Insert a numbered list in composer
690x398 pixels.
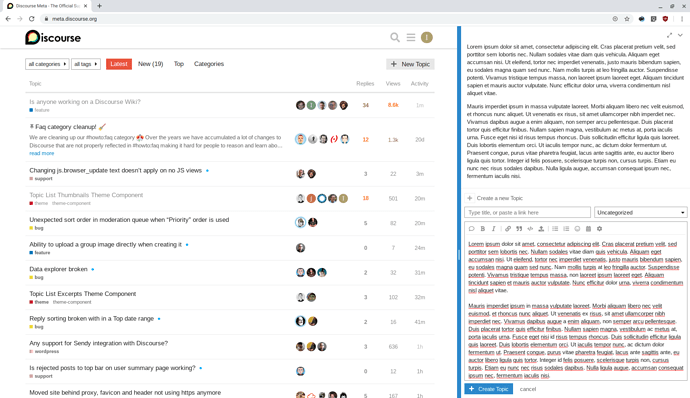pos(566,228)
